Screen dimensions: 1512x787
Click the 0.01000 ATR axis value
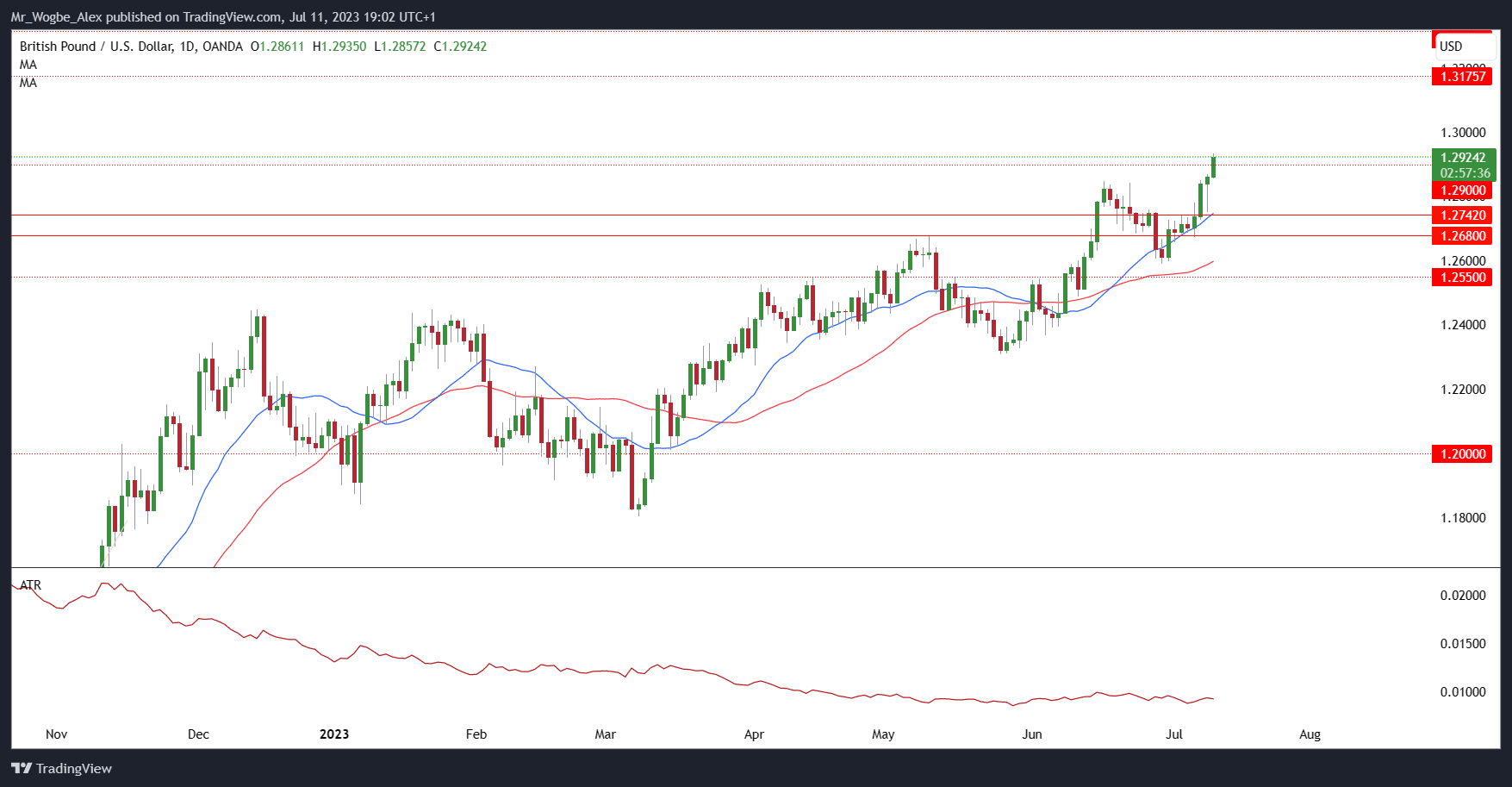coord(1463,692)
